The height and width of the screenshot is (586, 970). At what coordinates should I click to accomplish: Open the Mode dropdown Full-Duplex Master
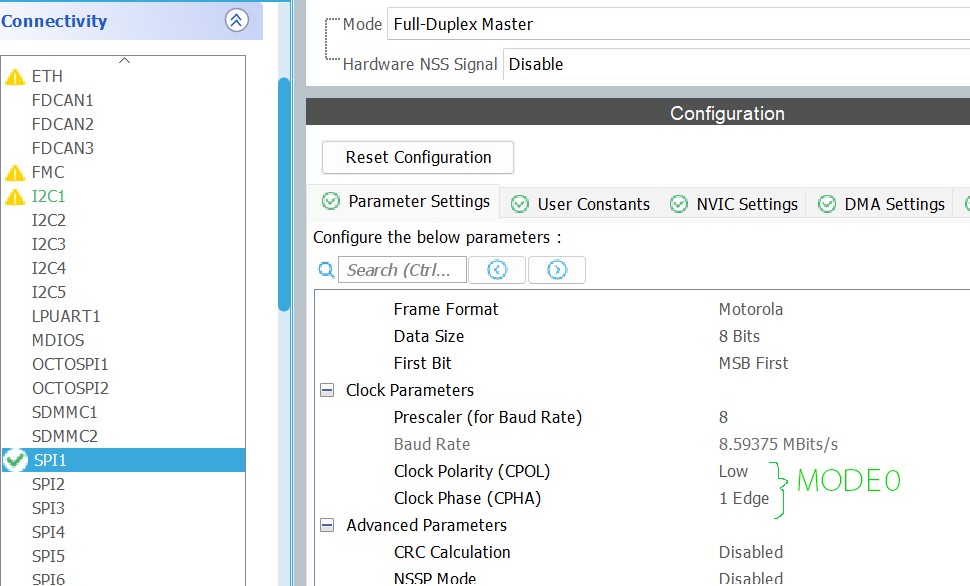[678, 24]
